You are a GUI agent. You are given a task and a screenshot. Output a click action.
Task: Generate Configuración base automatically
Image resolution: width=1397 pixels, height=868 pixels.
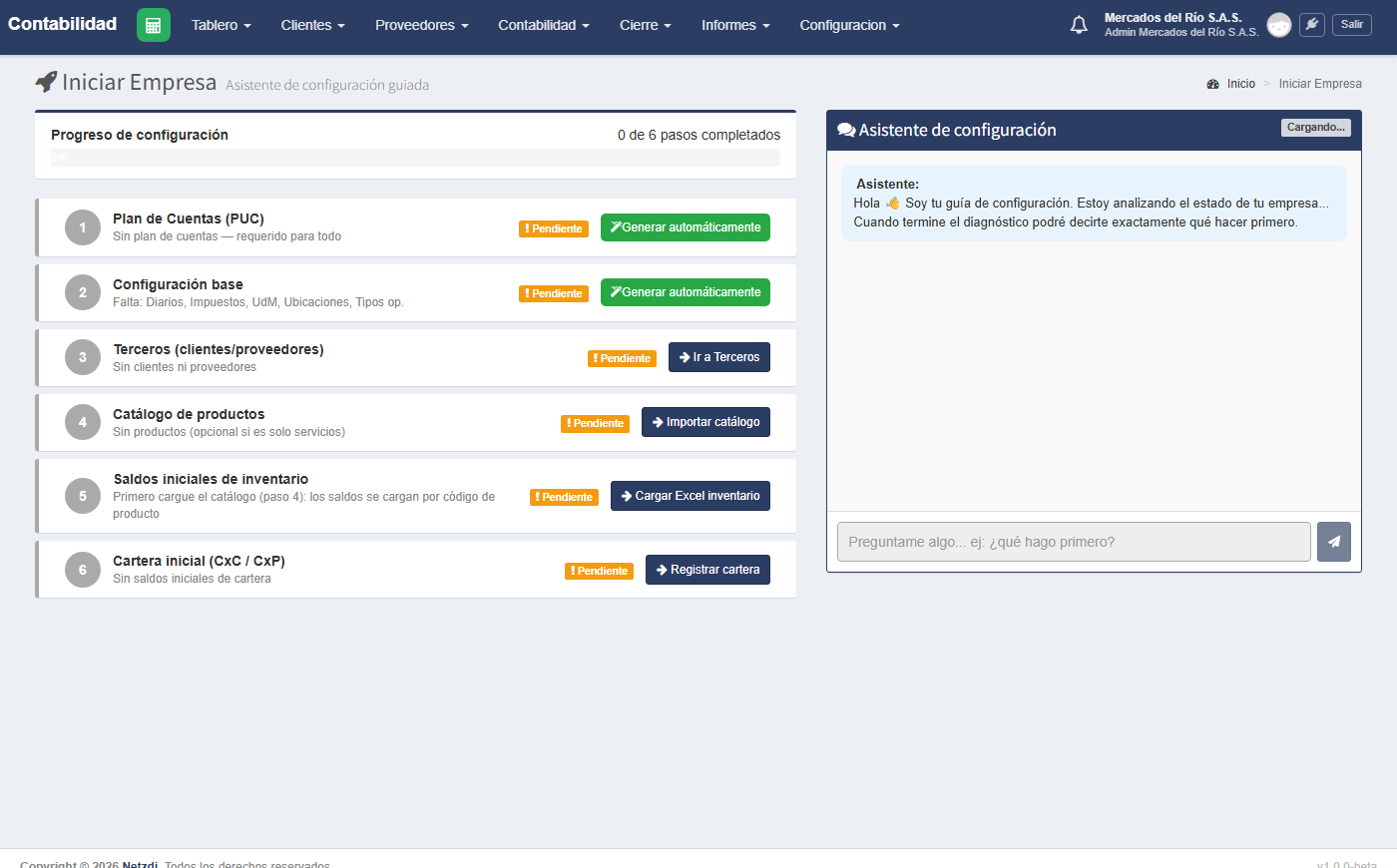pos(686,292)
